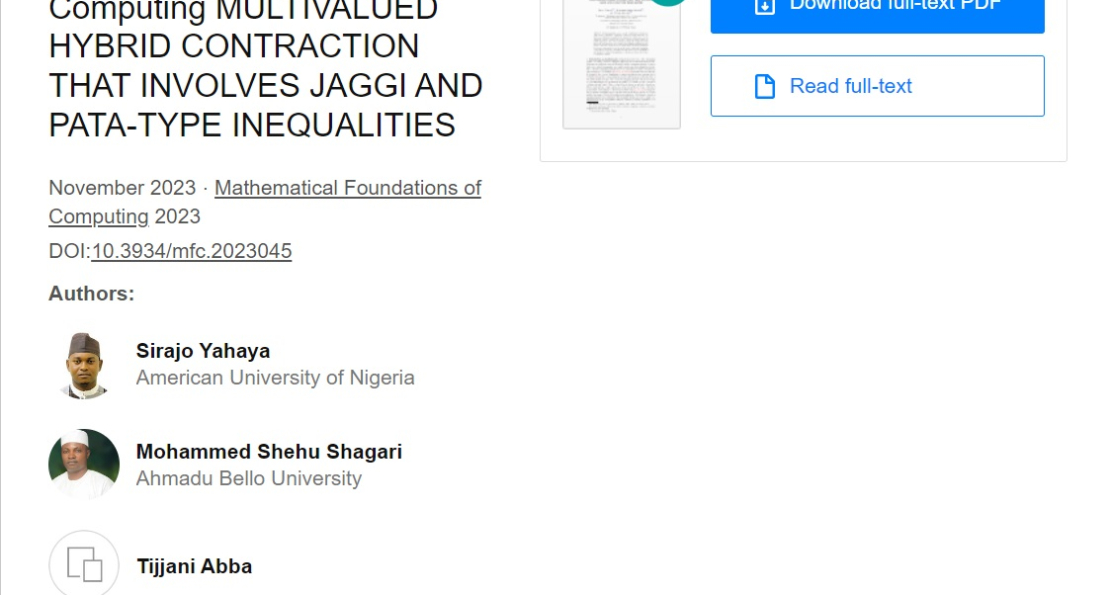
Task: Open author name Tijjani Abba
Action: (x=194, y=567)
